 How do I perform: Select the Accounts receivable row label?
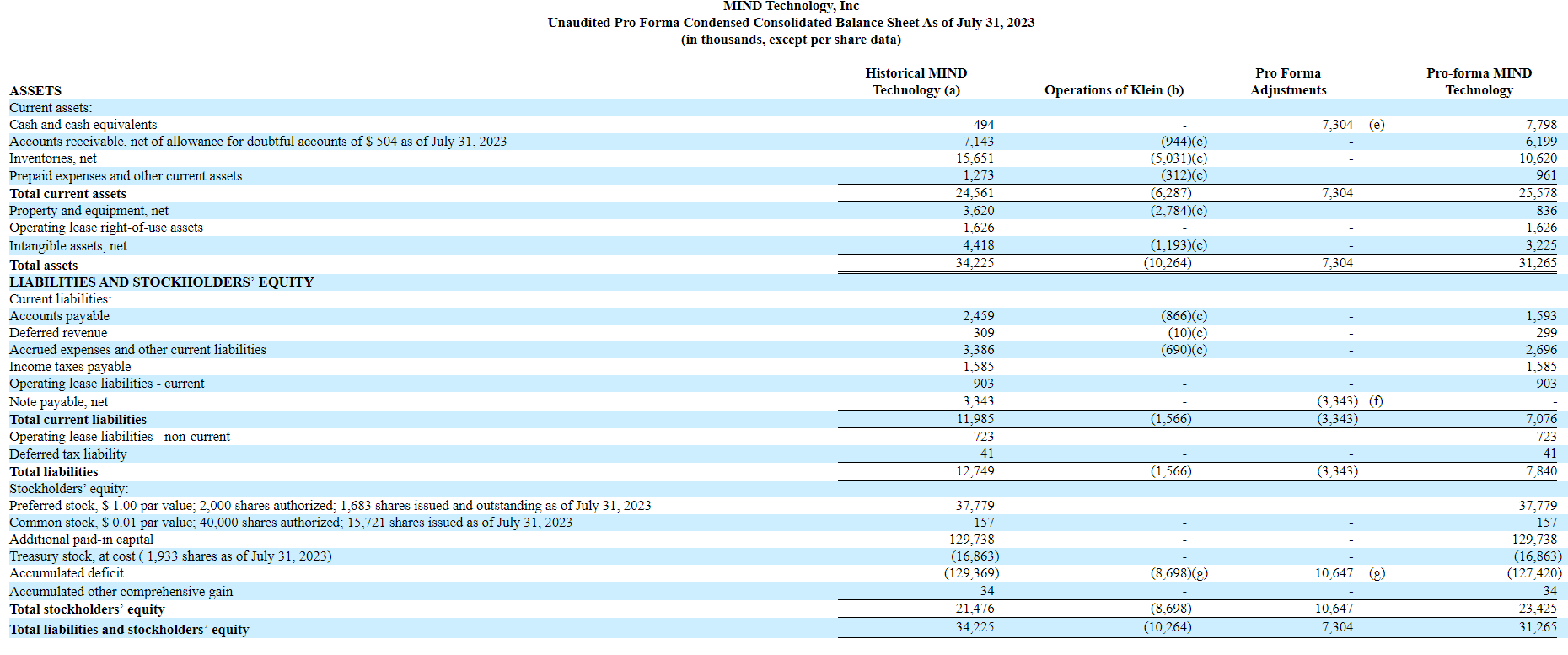pos(258,142)
